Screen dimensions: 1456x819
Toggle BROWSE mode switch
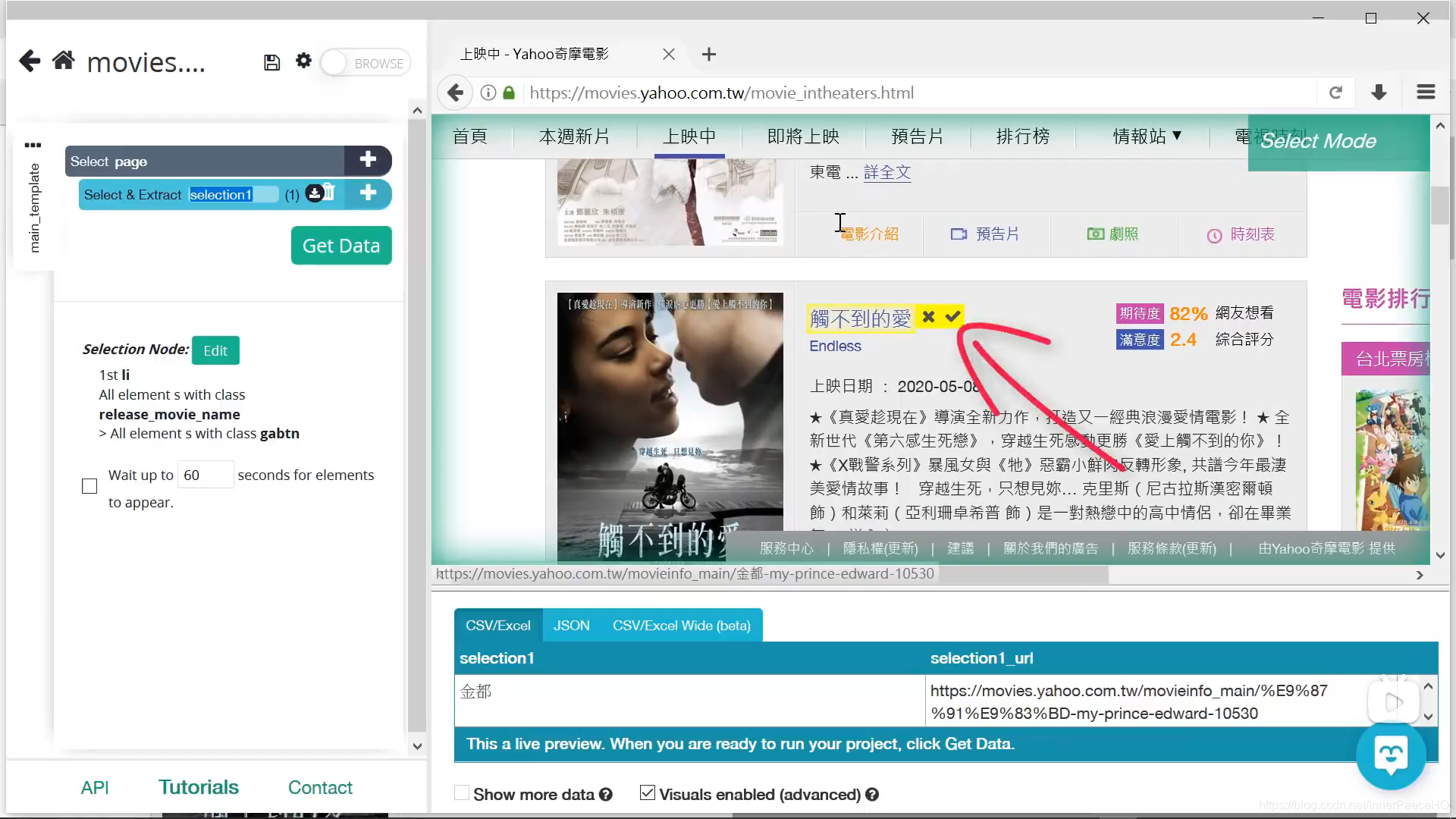(366, 63)
